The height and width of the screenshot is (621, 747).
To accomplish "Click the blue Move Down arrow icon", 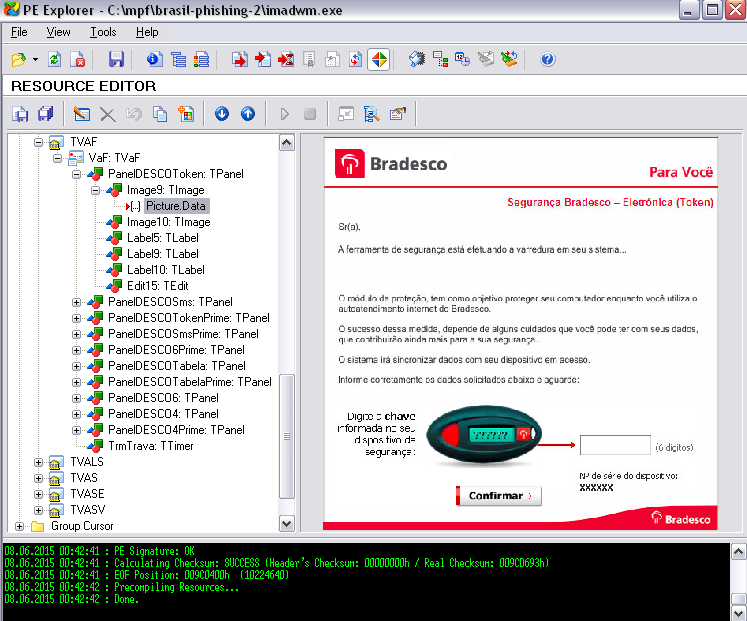I will click(222, 114).
